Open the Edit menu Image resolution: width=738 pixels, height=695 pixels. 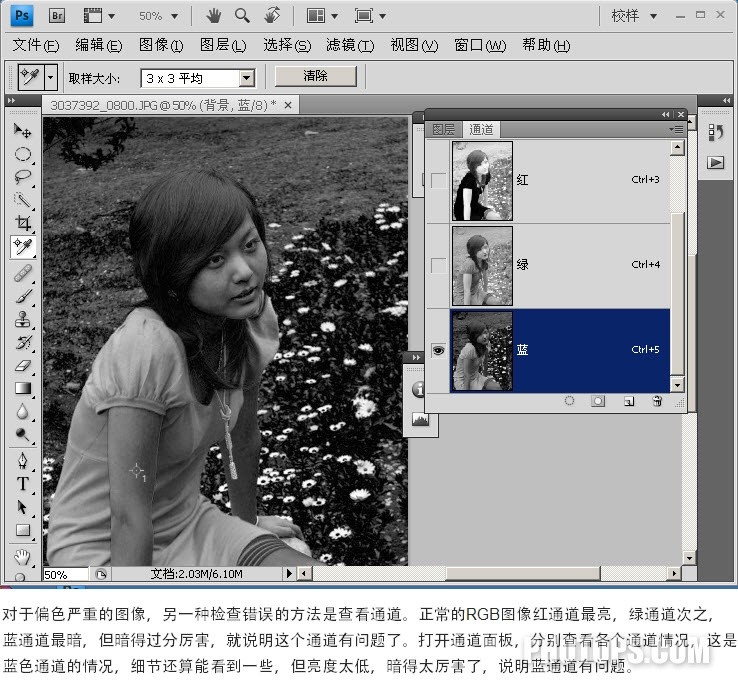[x=98, y=45]
